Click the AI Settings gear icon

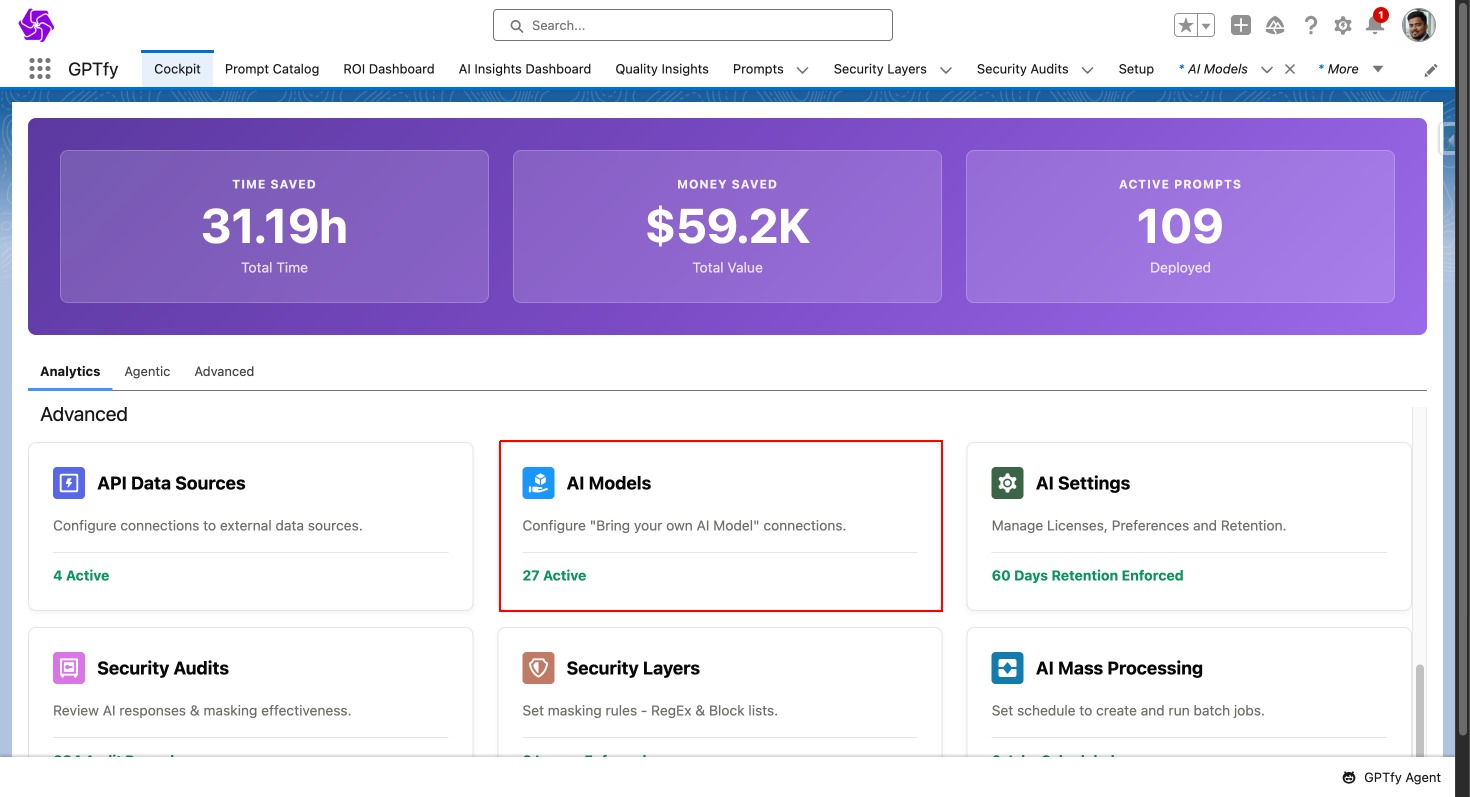pyautogui.click(x=1007, y=483)
